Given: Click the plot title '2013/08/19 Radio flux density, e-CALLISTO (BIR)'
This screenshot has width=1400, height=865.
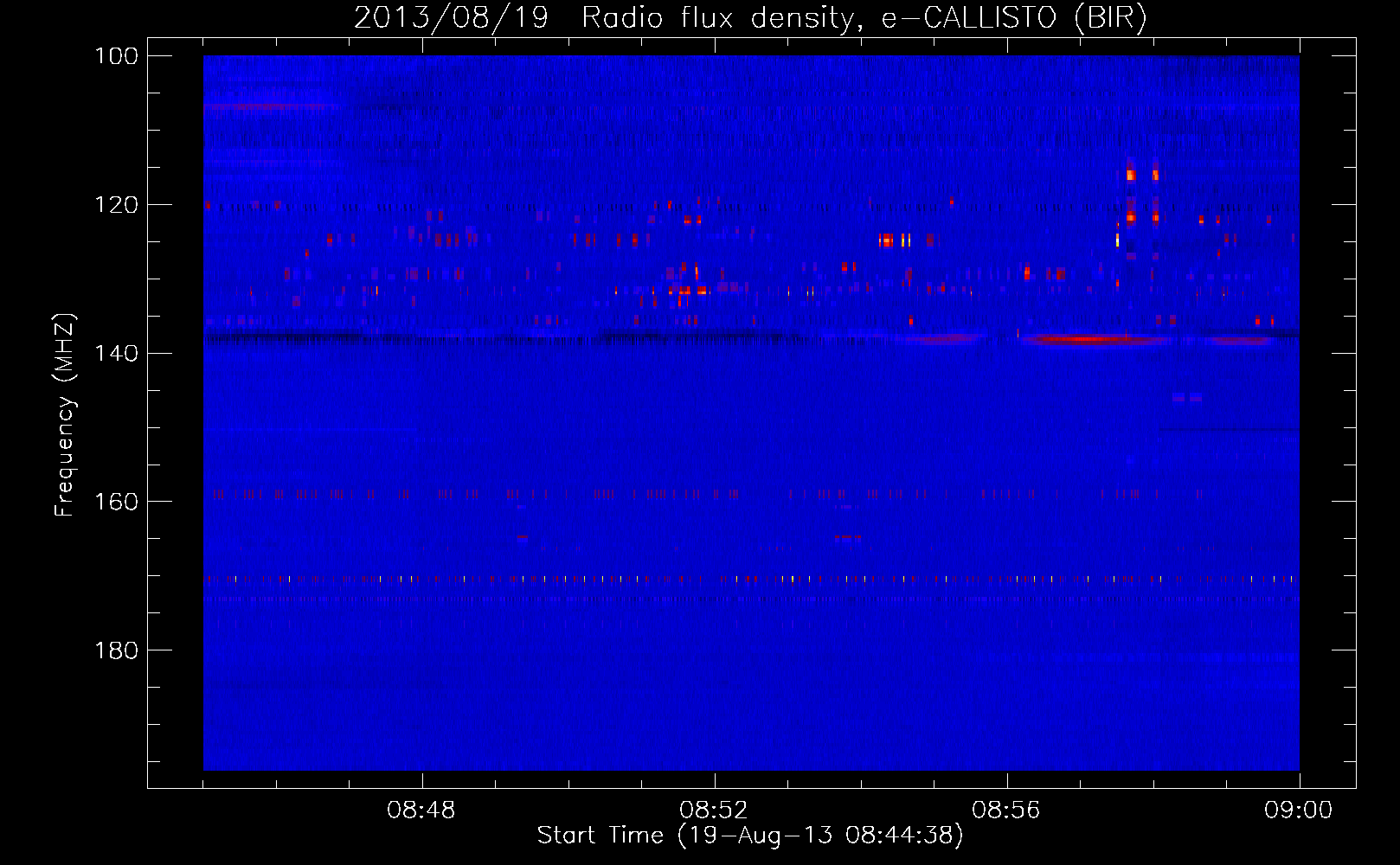Looking at the screenshot, I should [x=750, y=17].
